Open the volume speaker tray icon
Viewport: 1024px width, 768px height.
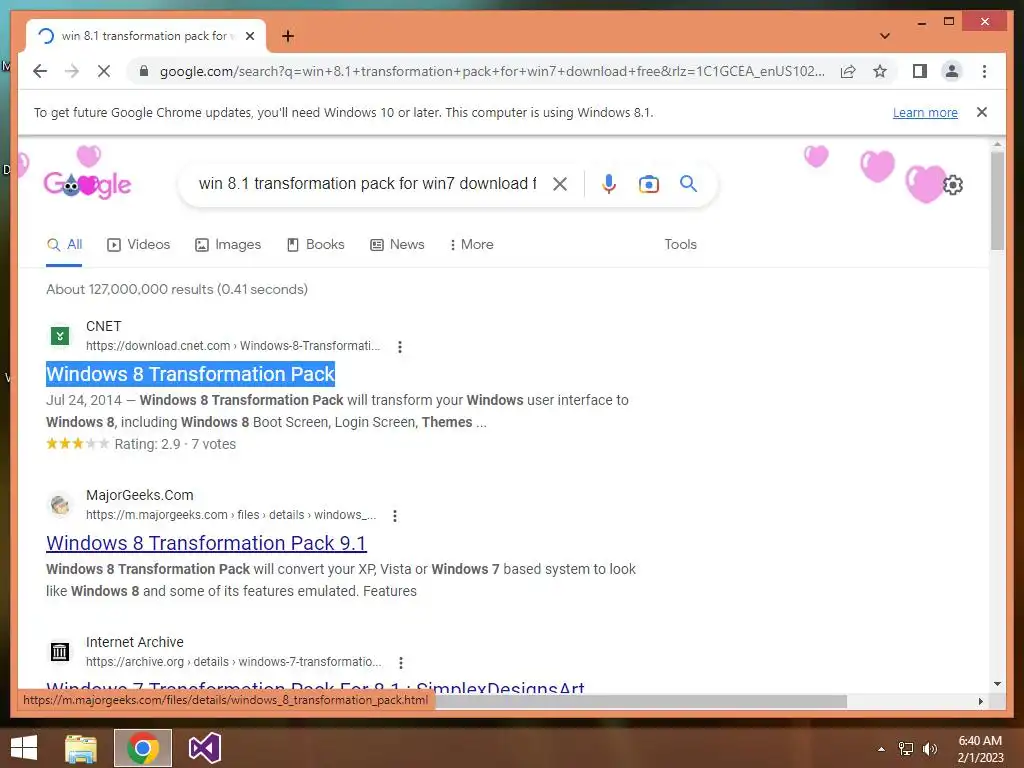coord(929,749)
